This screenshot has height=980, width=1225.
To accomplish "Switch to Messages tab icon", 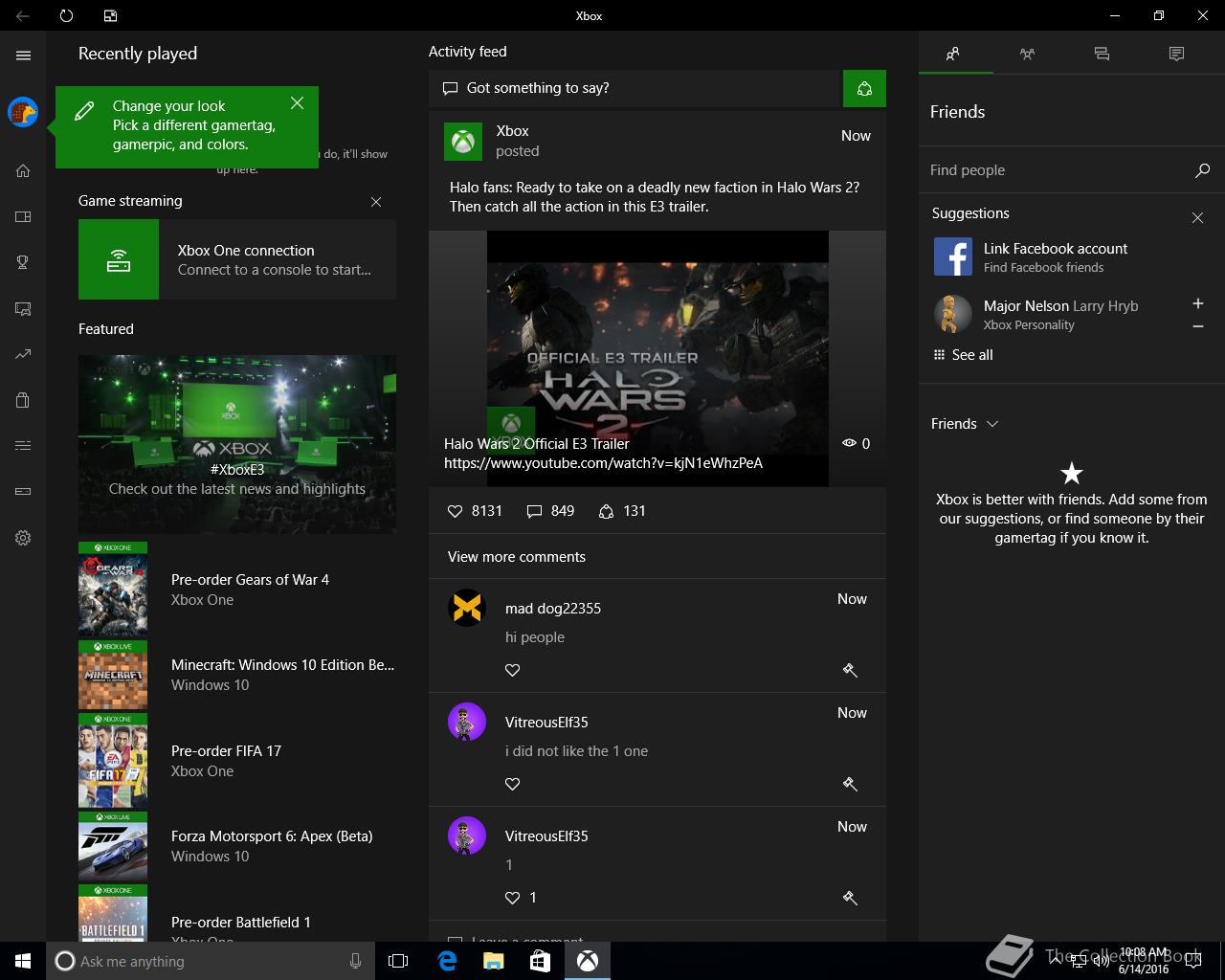I will click(1102, 55).
